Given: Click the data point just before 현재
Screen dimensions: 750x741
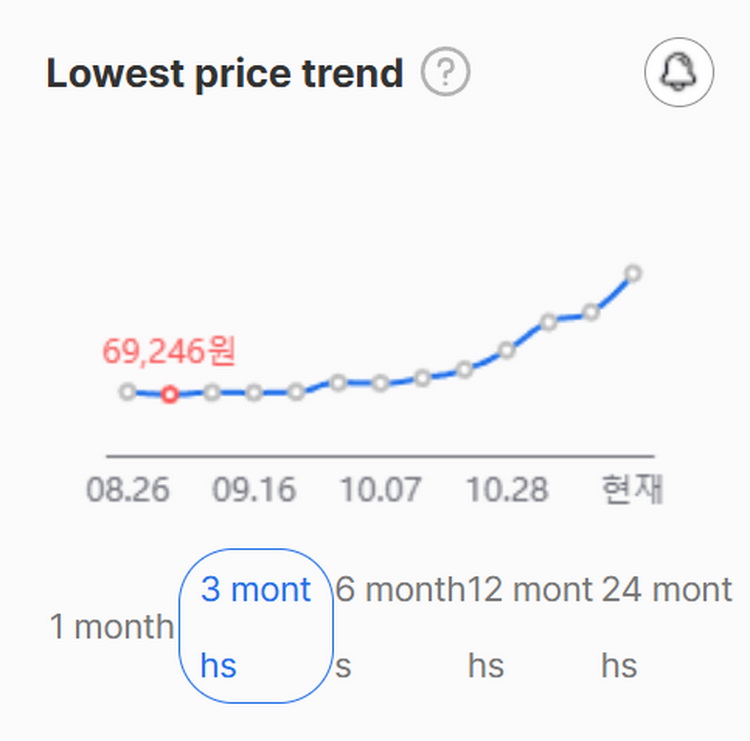Looking at the screenshot, I should tap(591, 312).
